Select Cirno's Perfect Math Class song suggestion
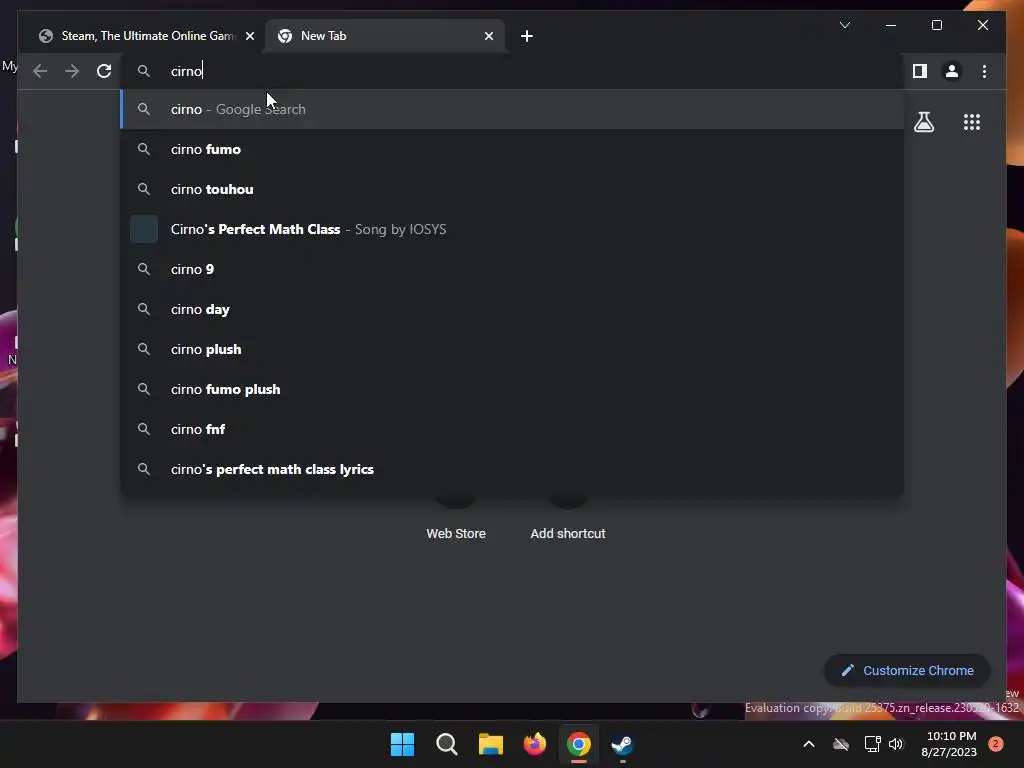 513,229
